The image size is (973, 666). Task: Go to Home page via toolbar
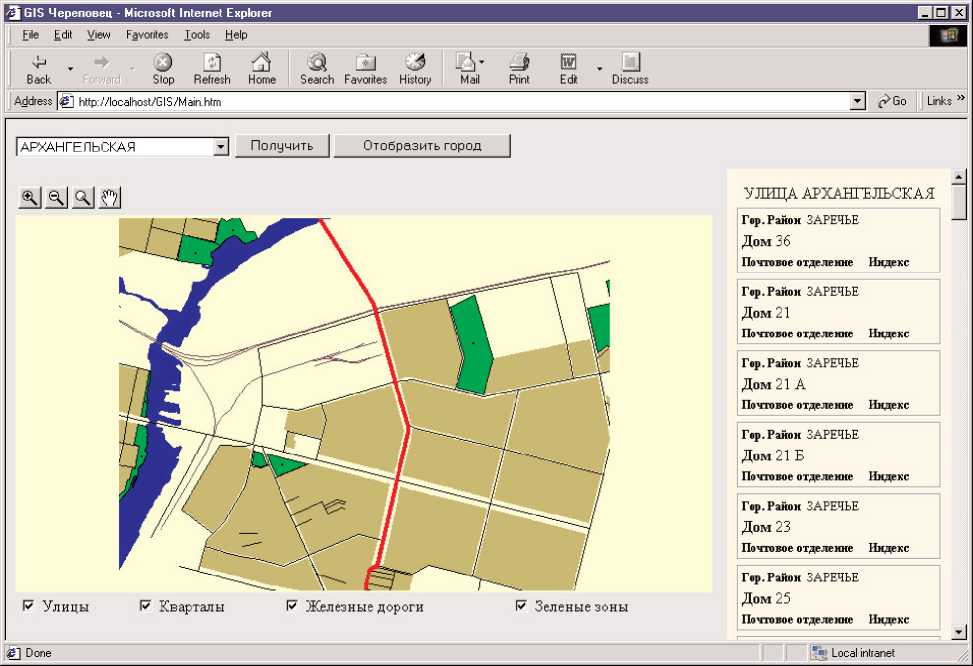262,68
